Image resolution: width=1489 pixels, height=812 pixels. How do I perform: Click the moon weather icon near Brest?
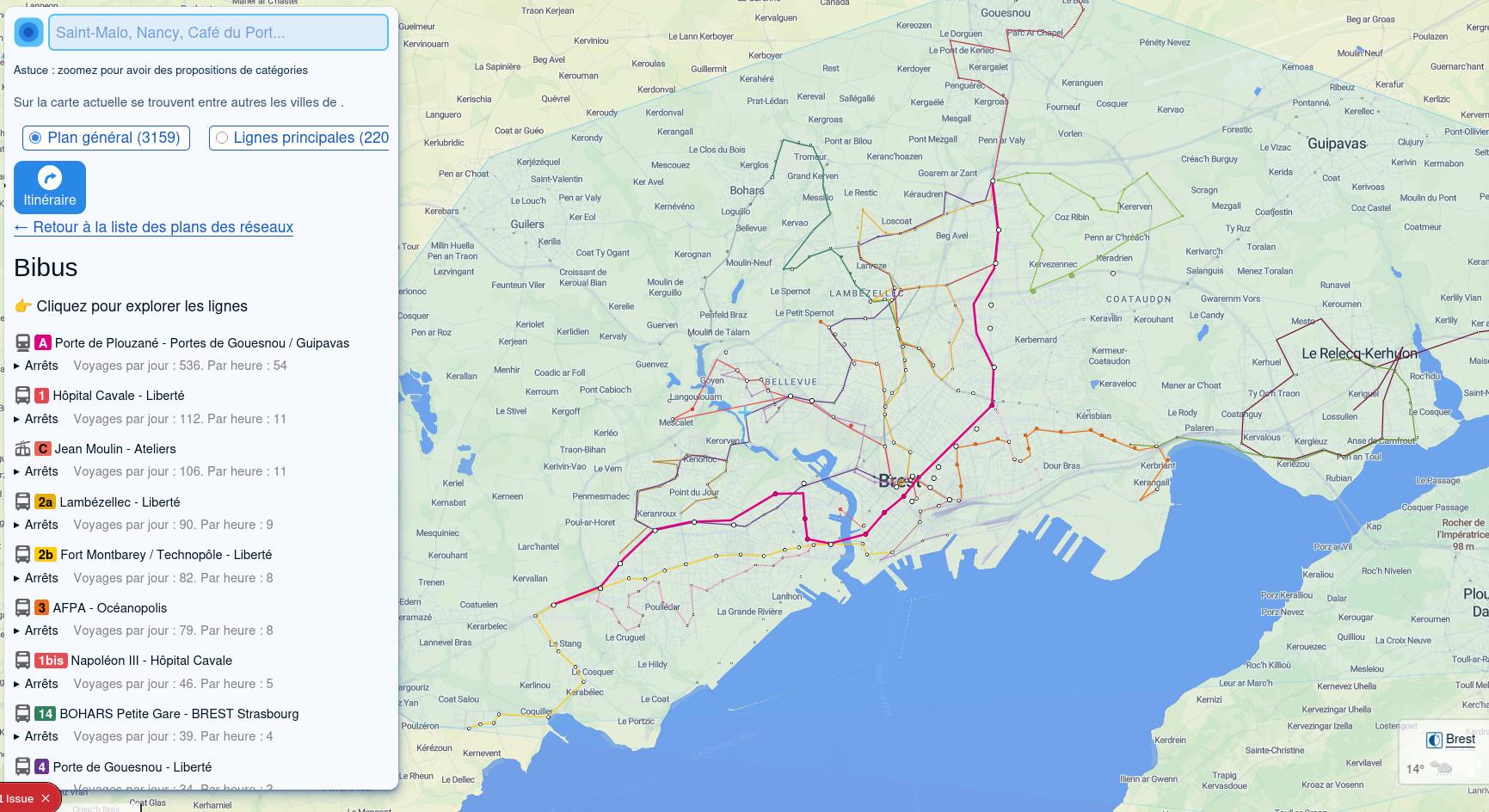pos(1434,741)
